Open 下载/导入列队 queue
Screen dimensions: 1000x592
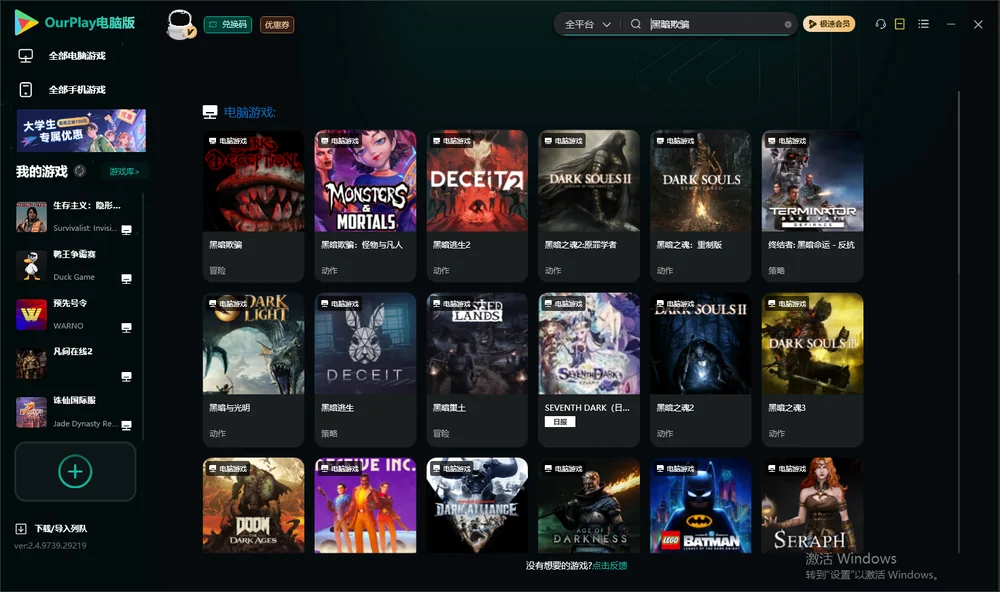pyautogui.click(x=61, y=529)
